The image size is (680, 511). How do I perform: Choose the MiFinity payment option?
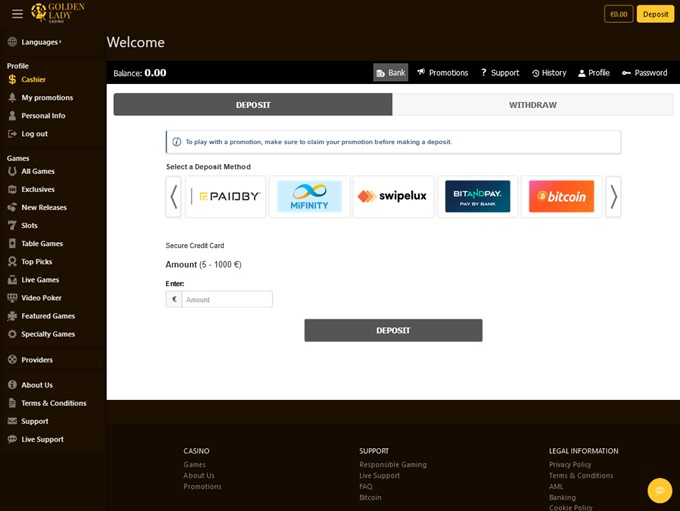pos(309,197)
